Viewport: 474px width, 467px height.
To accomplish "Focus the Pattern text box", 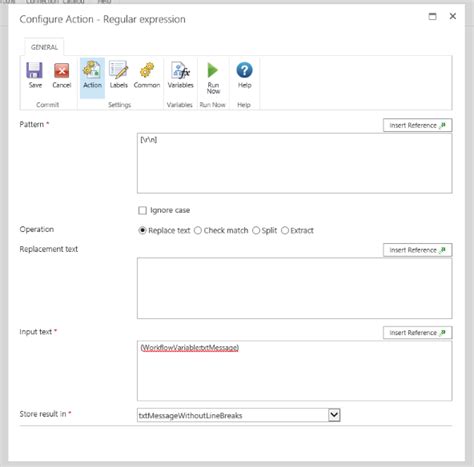I will coord(295,163).
